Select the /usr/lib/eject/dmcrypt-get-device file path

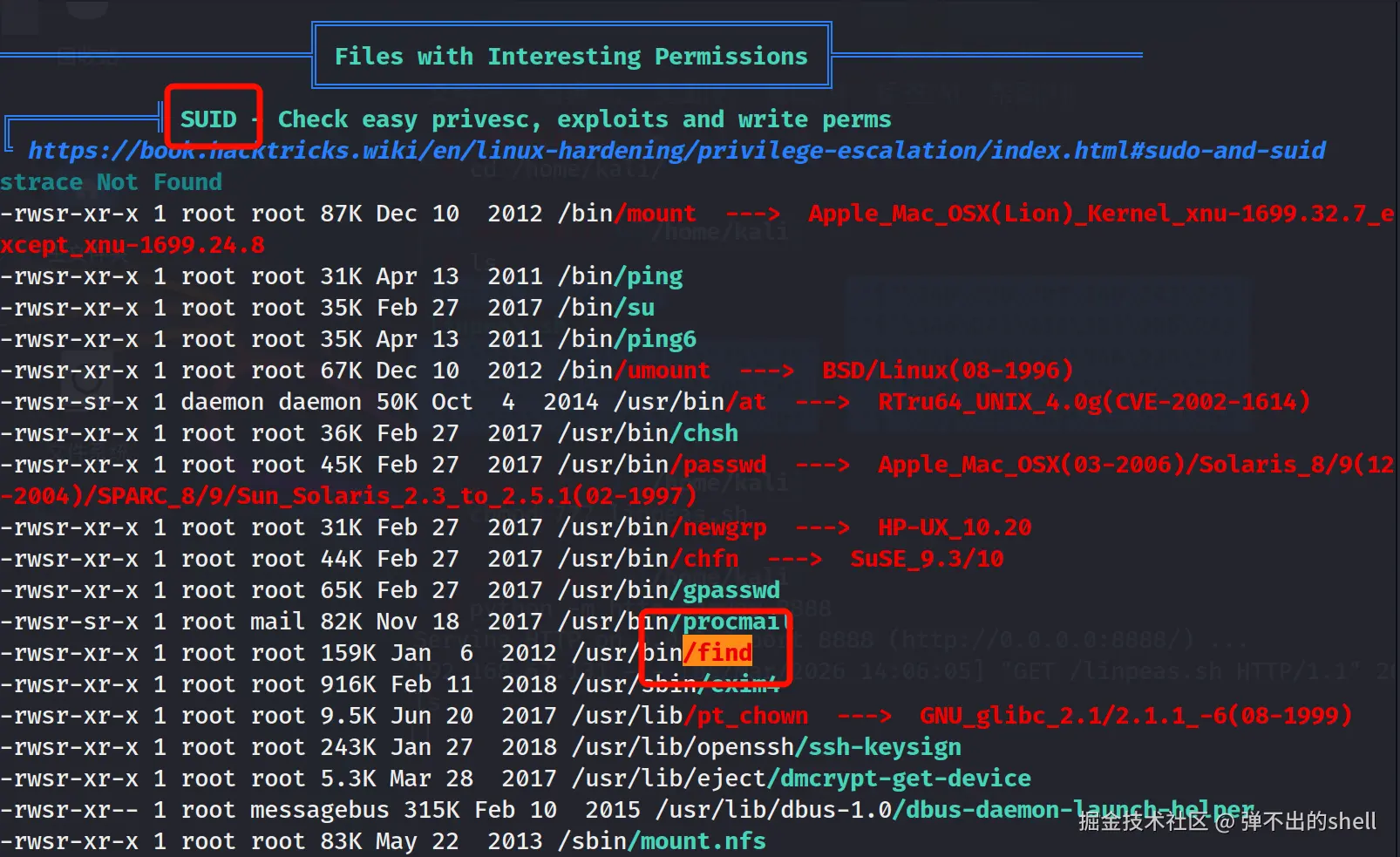[801, 779]
